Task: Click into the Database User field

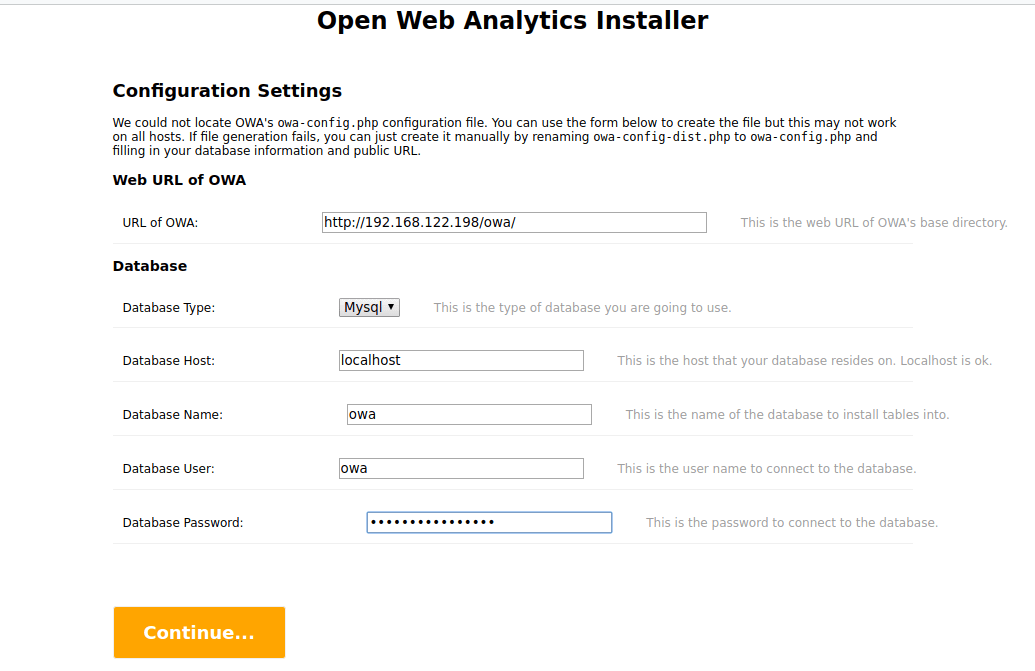Action: 461,468
